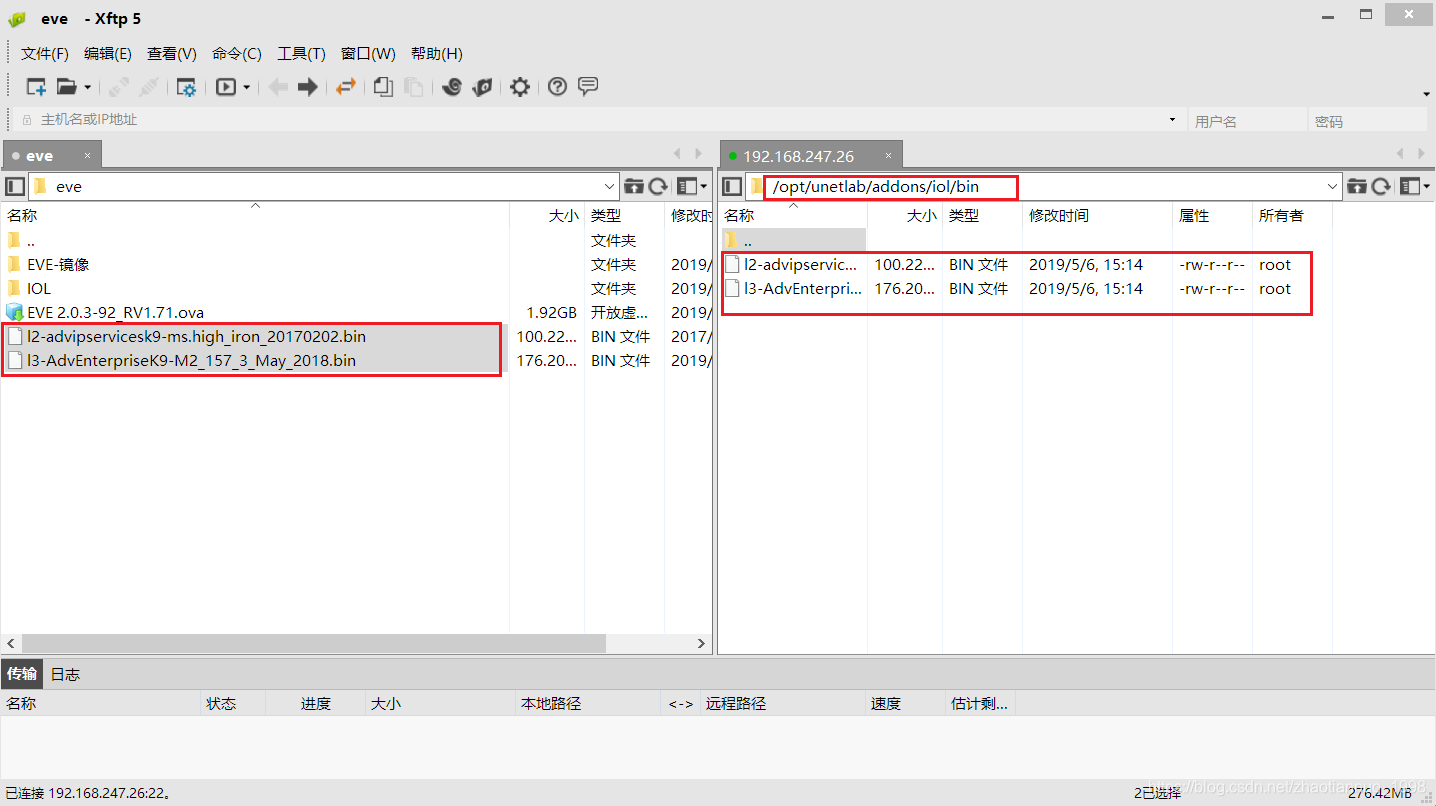
Task: Click the Open Session folder icon
Action: coord(66,87)
